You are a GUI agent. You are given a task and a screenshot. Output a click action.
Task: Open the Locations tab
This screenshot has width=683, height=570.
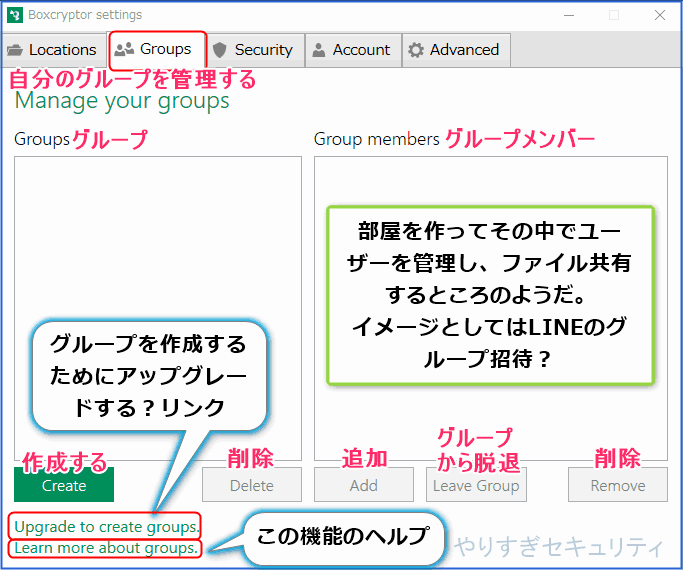click(x=53, y=50)
